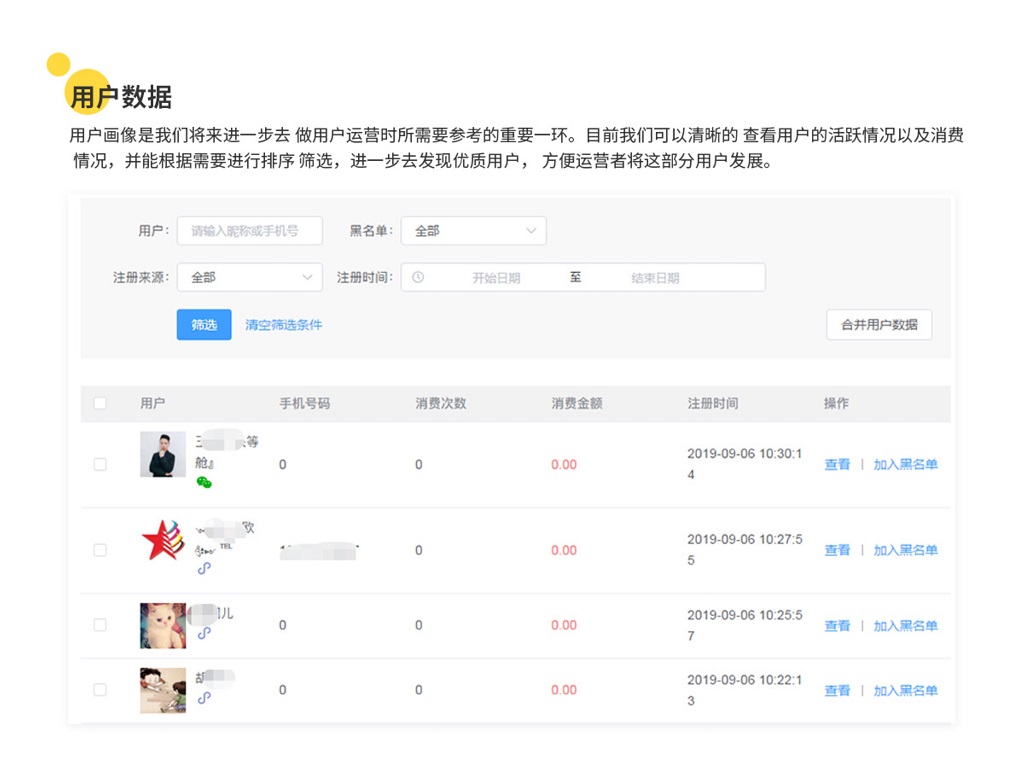Click the 结束日期 end date field

tap(655, 278)
